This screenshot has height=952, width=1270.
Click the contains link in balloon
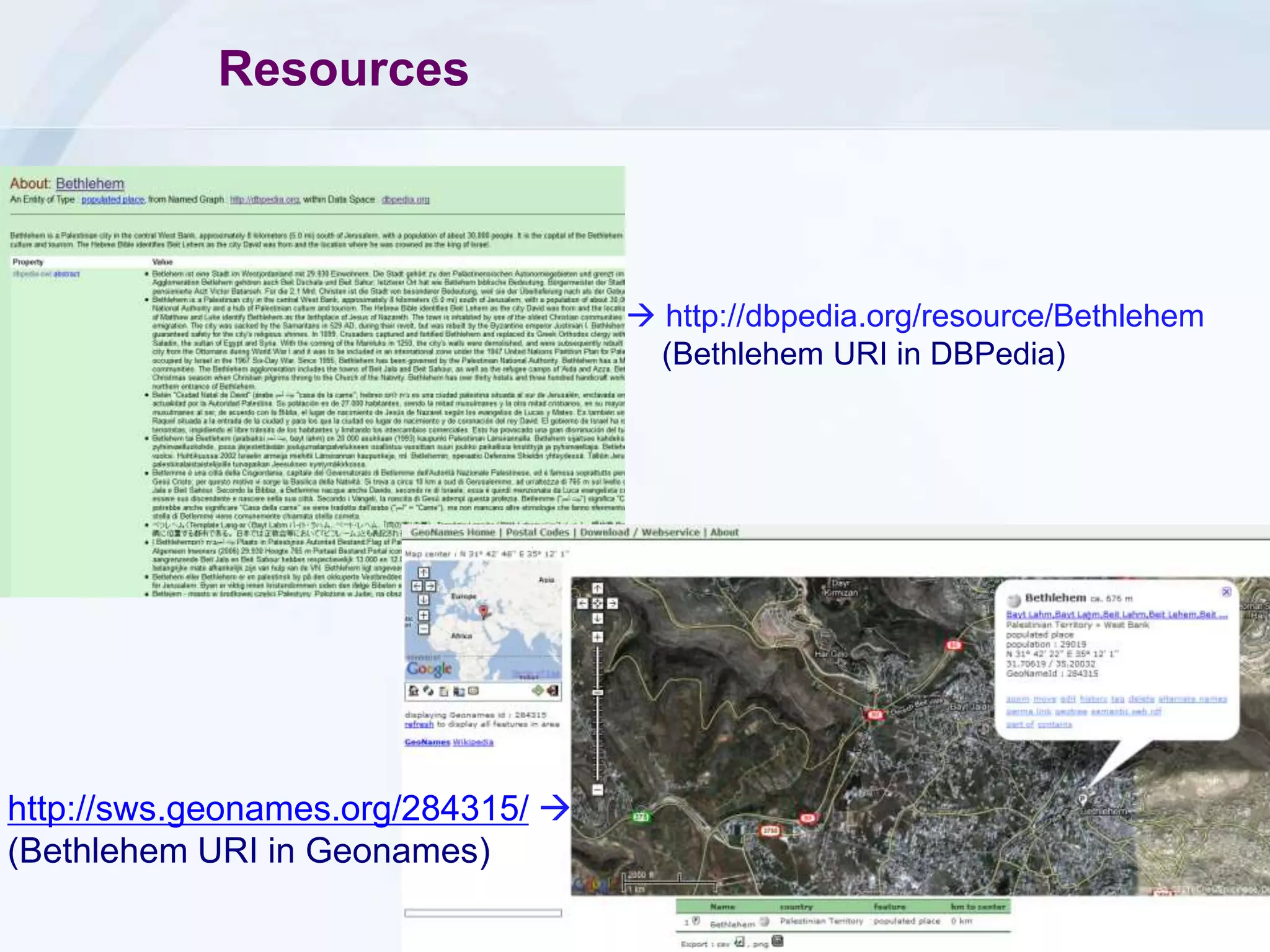[x=1055, y=724]
